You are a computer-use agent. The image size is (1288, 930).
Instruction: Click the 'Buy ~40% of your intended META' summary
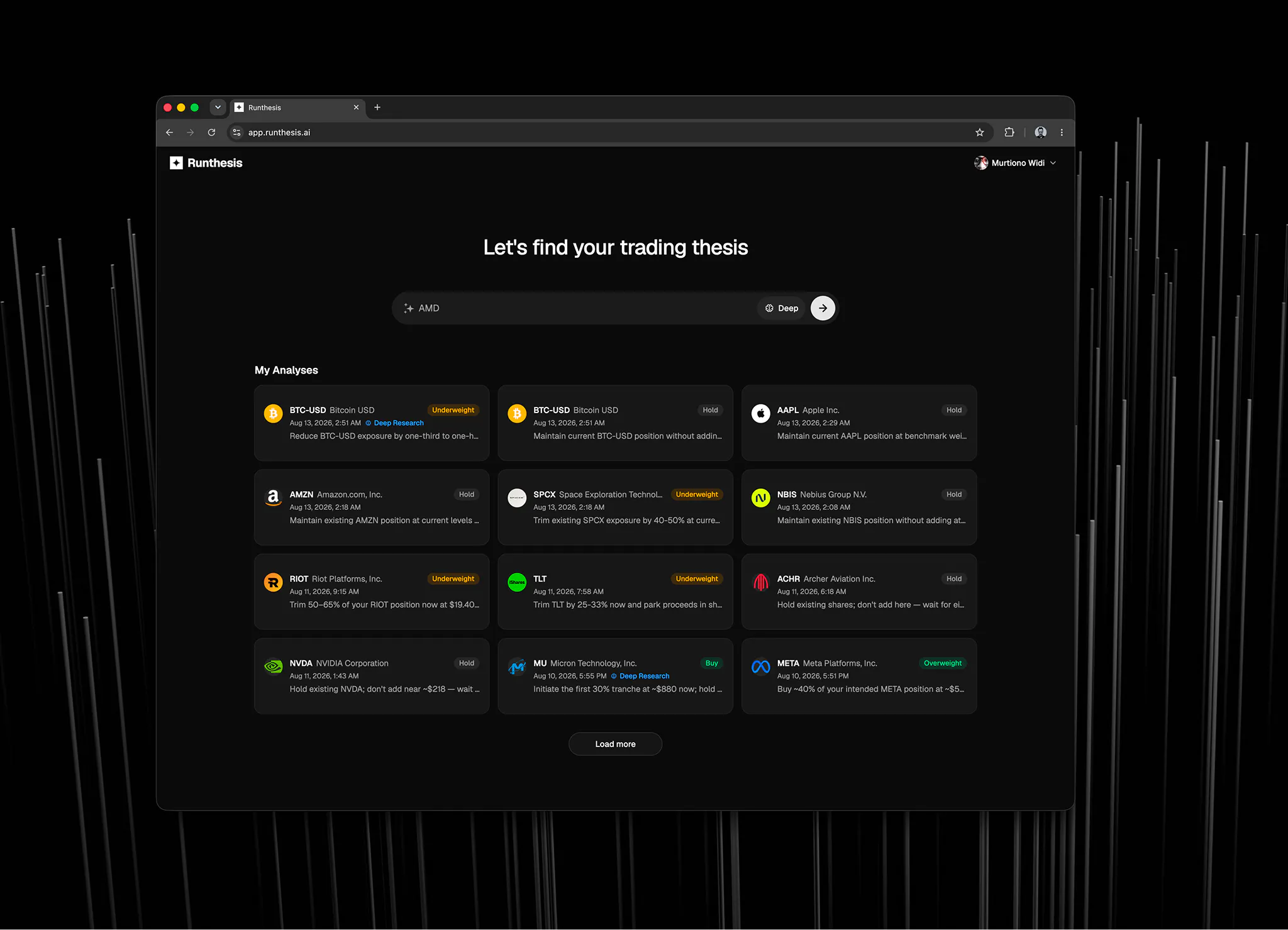(871, 689)
